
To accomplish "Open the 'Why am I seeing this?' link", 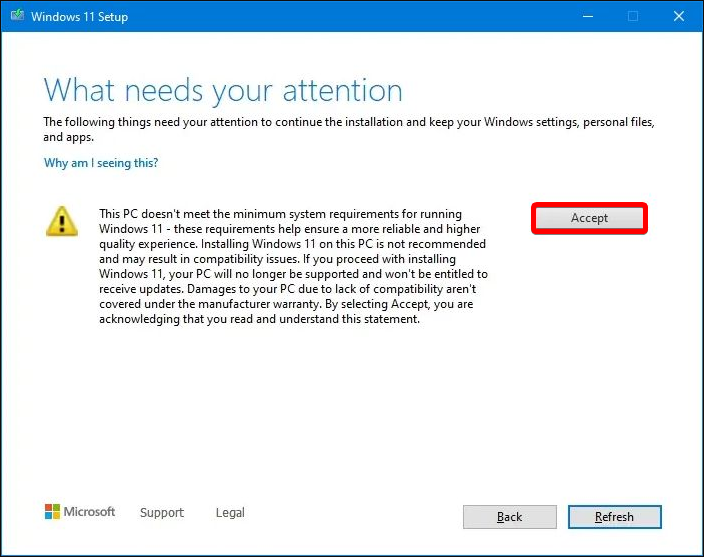I will tap(101, 162).
